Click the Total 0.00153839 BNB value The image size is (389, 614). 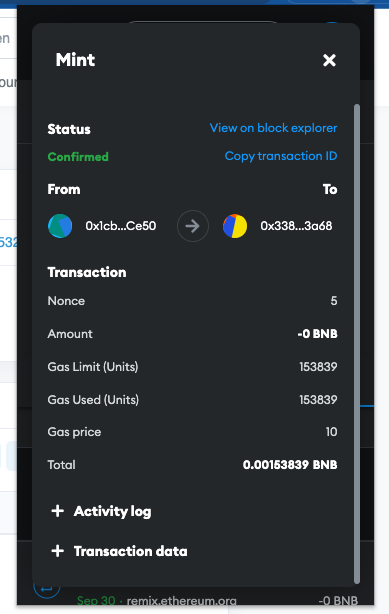click(x=290, y=465)
